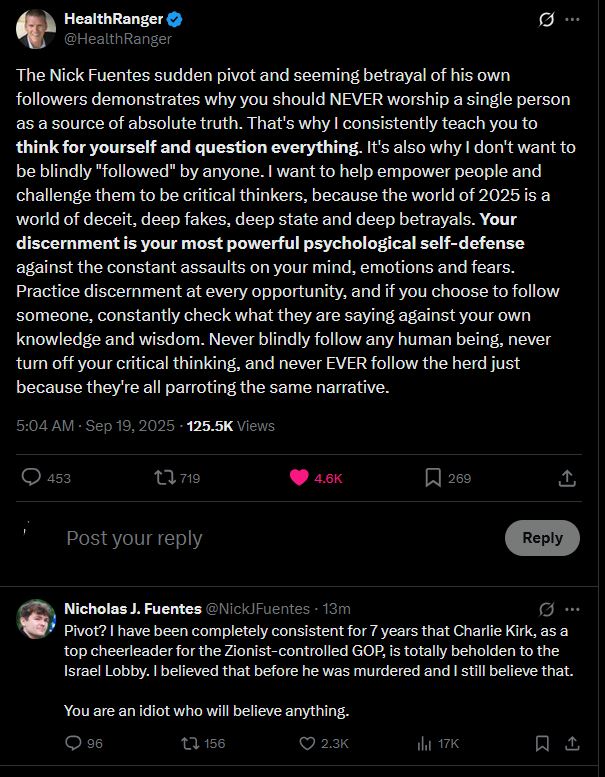This screenshot has width=605, height=777.
Task: Unlike the post with 4.6K likes
Action: pyautogui.click(x=299, y=478)
